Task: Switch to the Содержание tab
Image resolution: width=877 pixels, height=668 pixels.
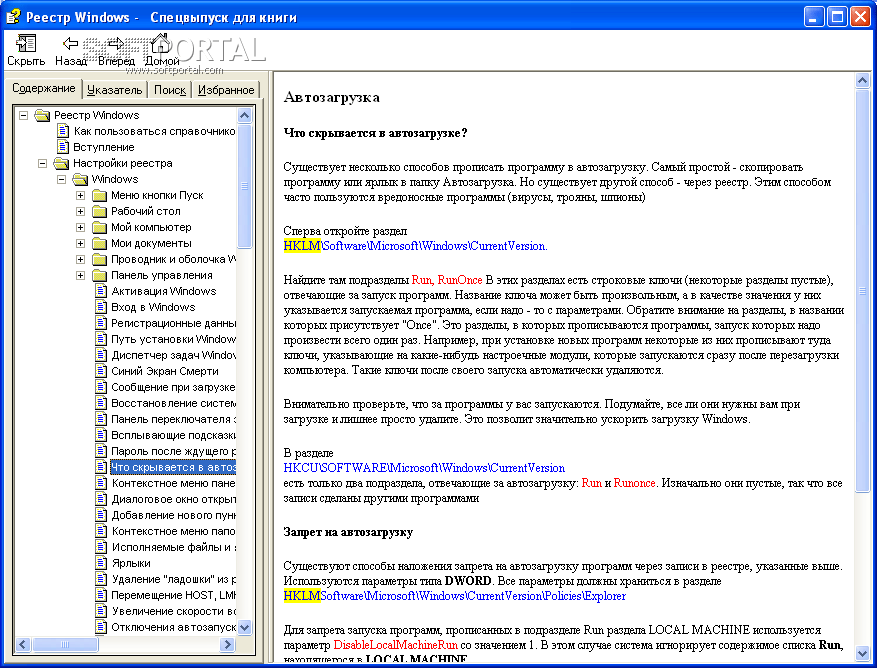Action: (44, 88)
